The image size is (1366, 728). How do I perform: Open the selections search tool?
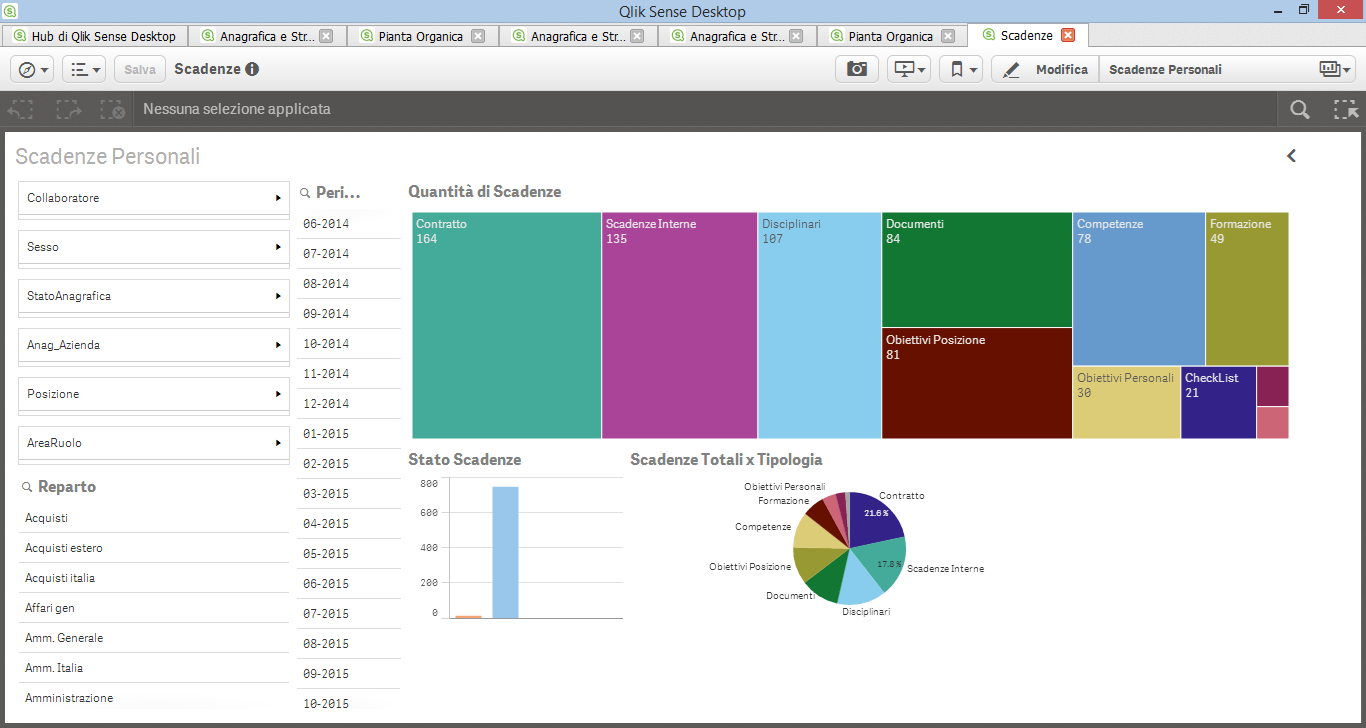1299,110
